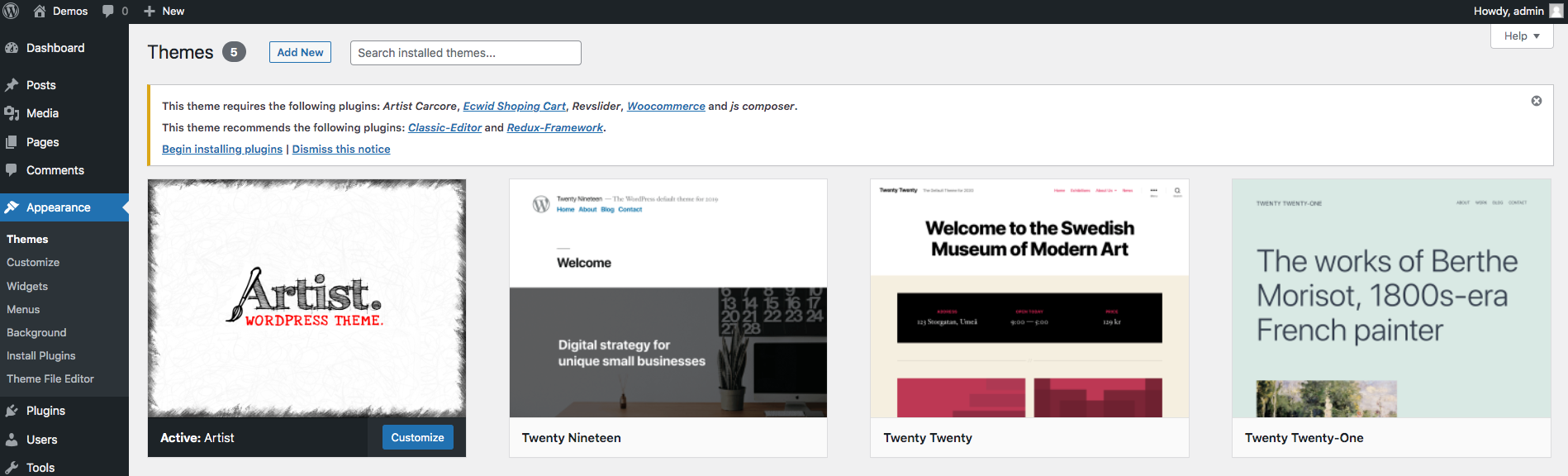
Task: Open Background submenu item
Action: [x=36, y=332]
